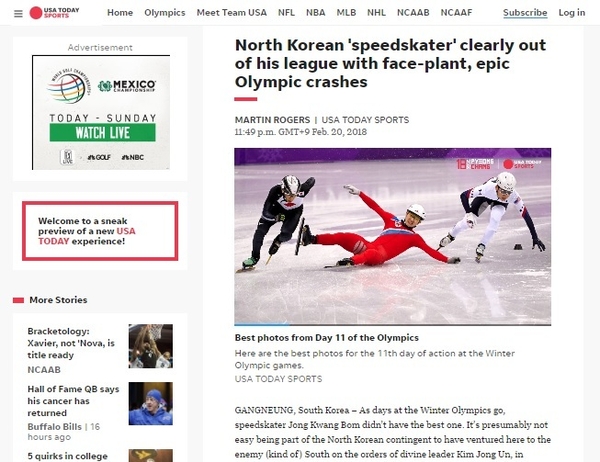Select Meet Team USA in navigation
Viewport: 600px width, 462px height.
pyautogui.click(x=232, y=13)
